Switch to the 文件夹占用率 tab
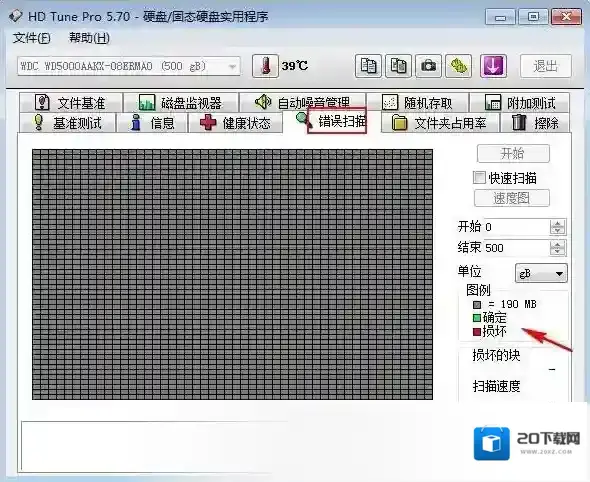Image resolution: width=590 pixels, height=482 pixels. pyautogui.click(x=439, y=123)
